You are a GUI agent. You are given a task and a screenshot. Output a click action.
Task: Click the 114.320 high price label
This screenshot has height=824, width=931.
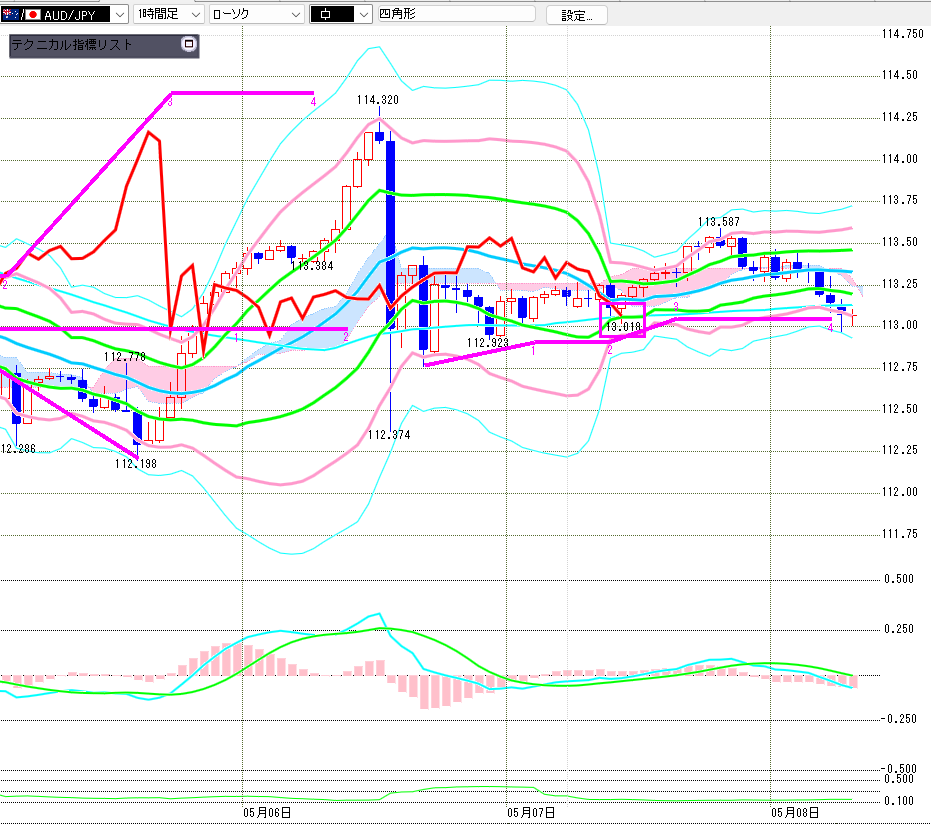click(378, 100)
